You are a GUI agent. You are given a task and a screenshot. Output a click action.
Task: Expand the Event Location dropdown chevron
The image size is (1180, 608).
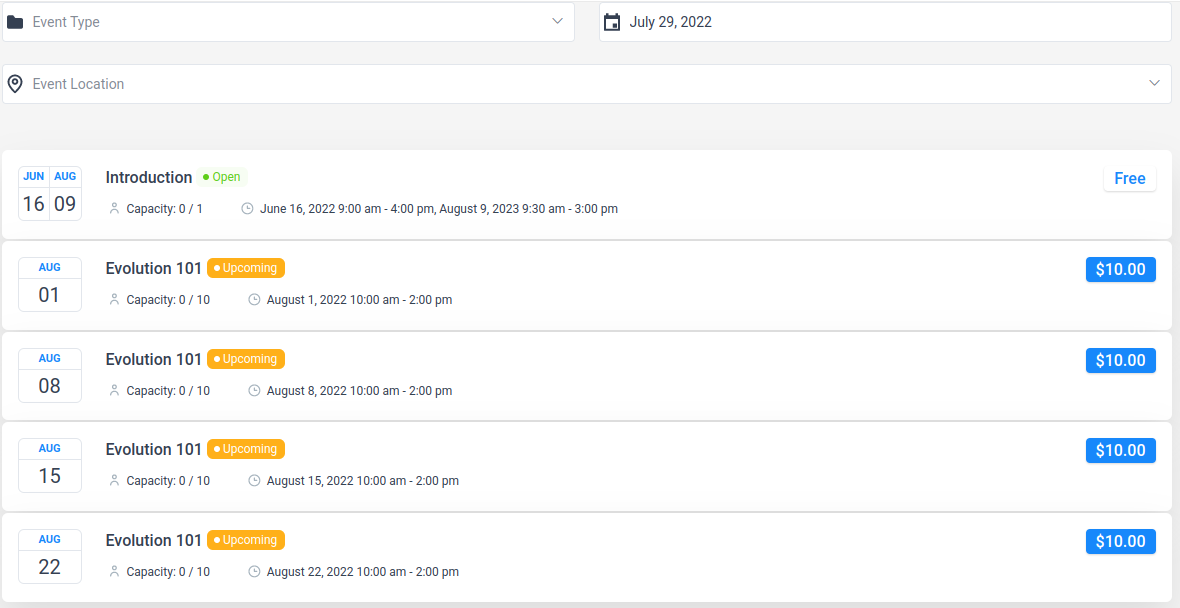pyautogui.click(x=1155, y=84)
